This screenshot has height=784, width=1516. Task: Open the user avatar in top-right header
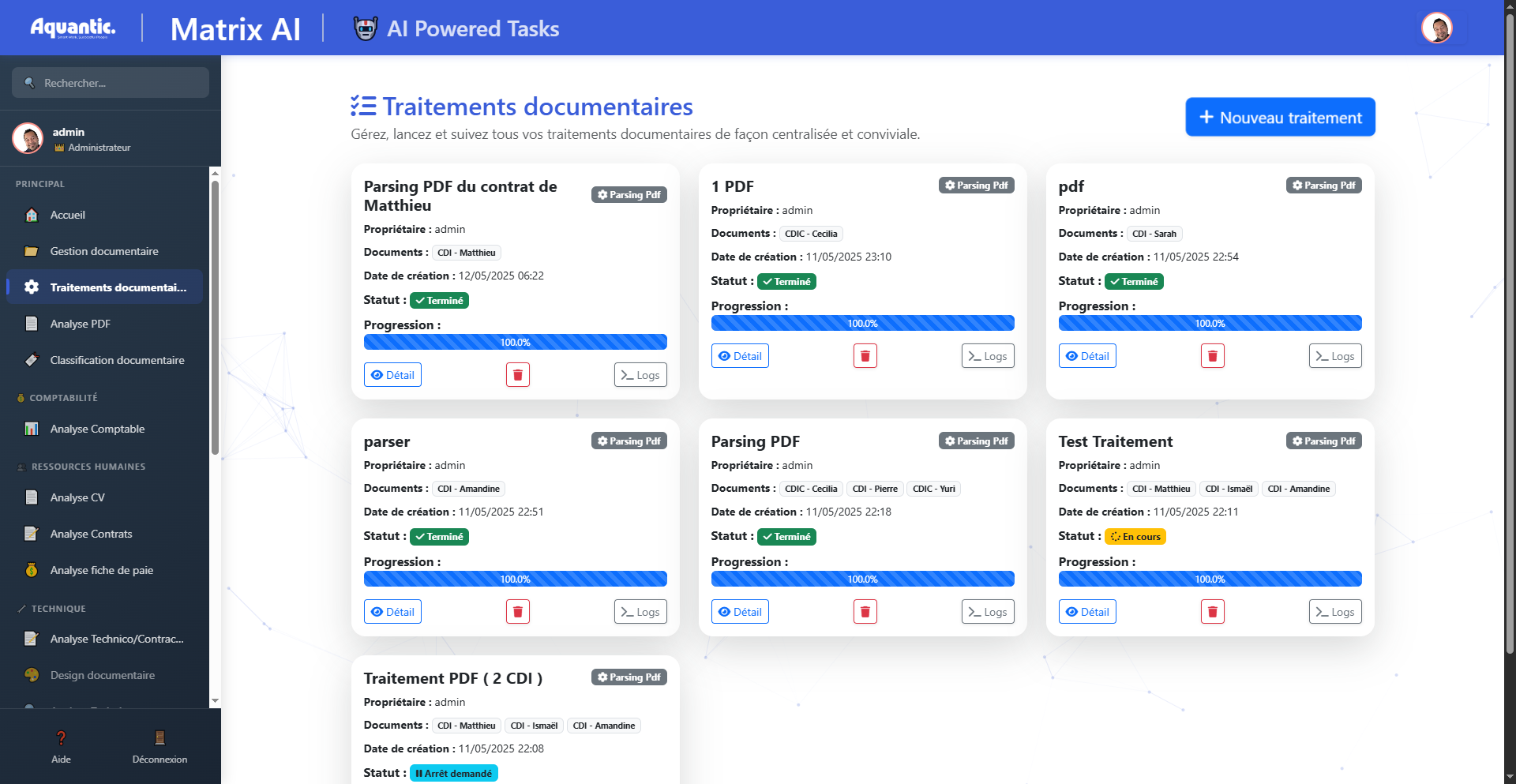1436,28
